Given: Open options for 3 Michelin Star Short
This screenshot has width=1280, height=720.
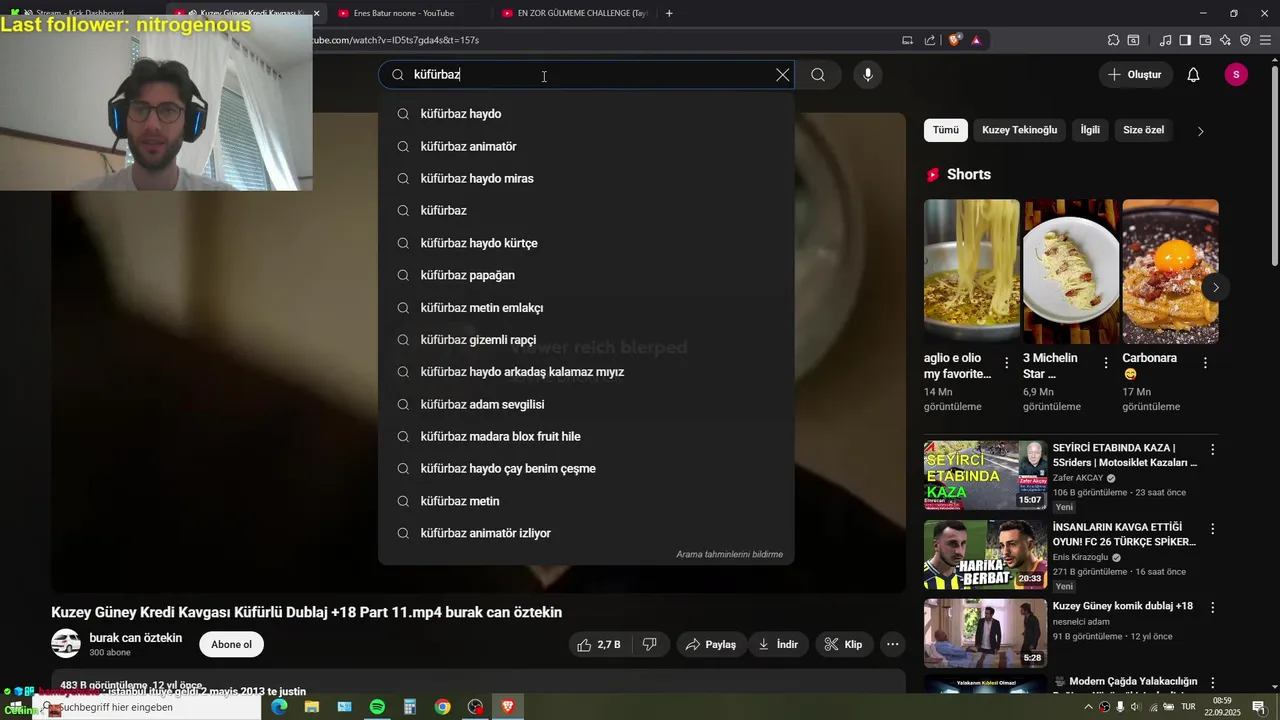Looking at the screenshot, I should click(x=1106, y=363).
